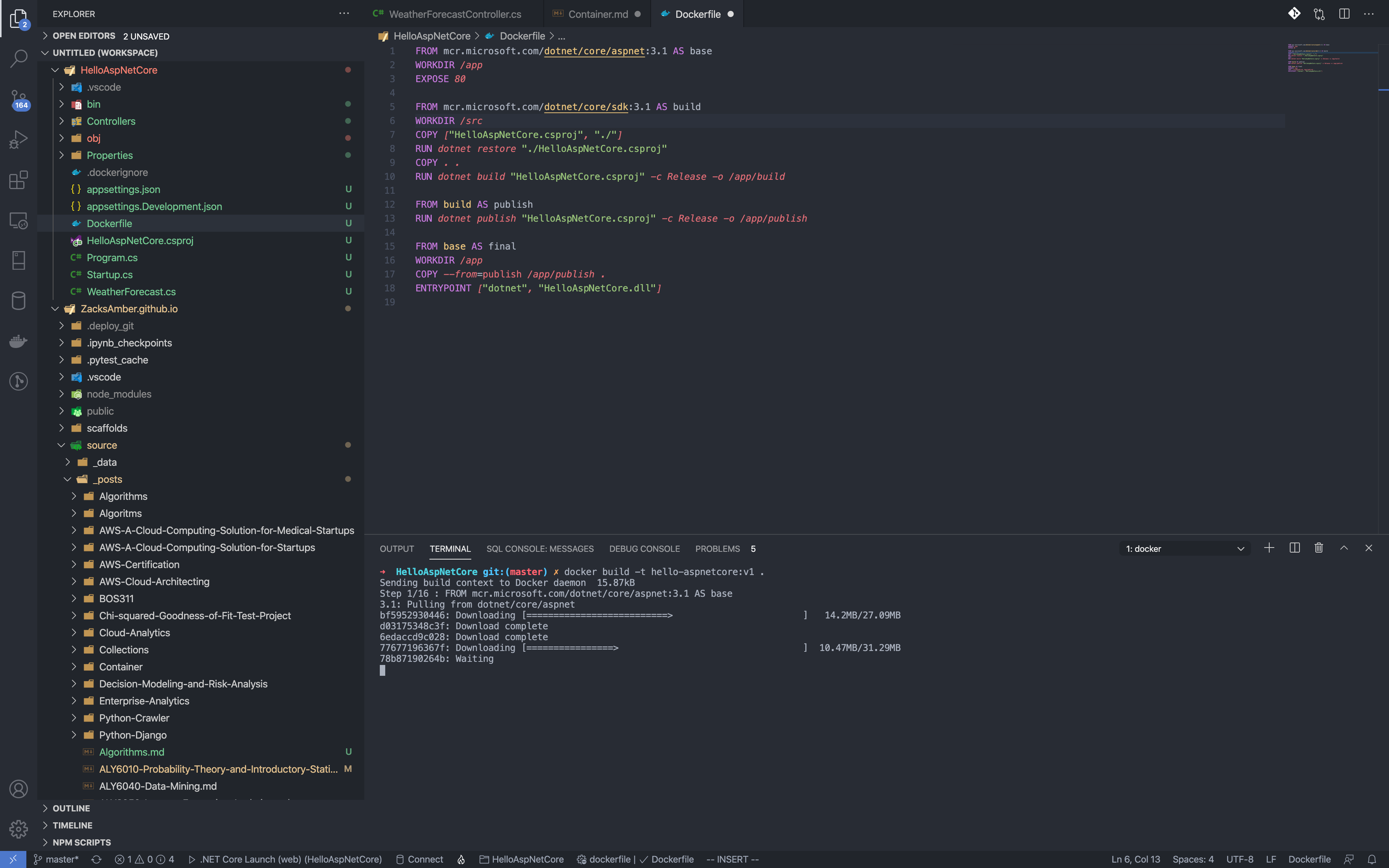Open the Docker view in activity bar
1389x868 pixels.
click(18, 341)
